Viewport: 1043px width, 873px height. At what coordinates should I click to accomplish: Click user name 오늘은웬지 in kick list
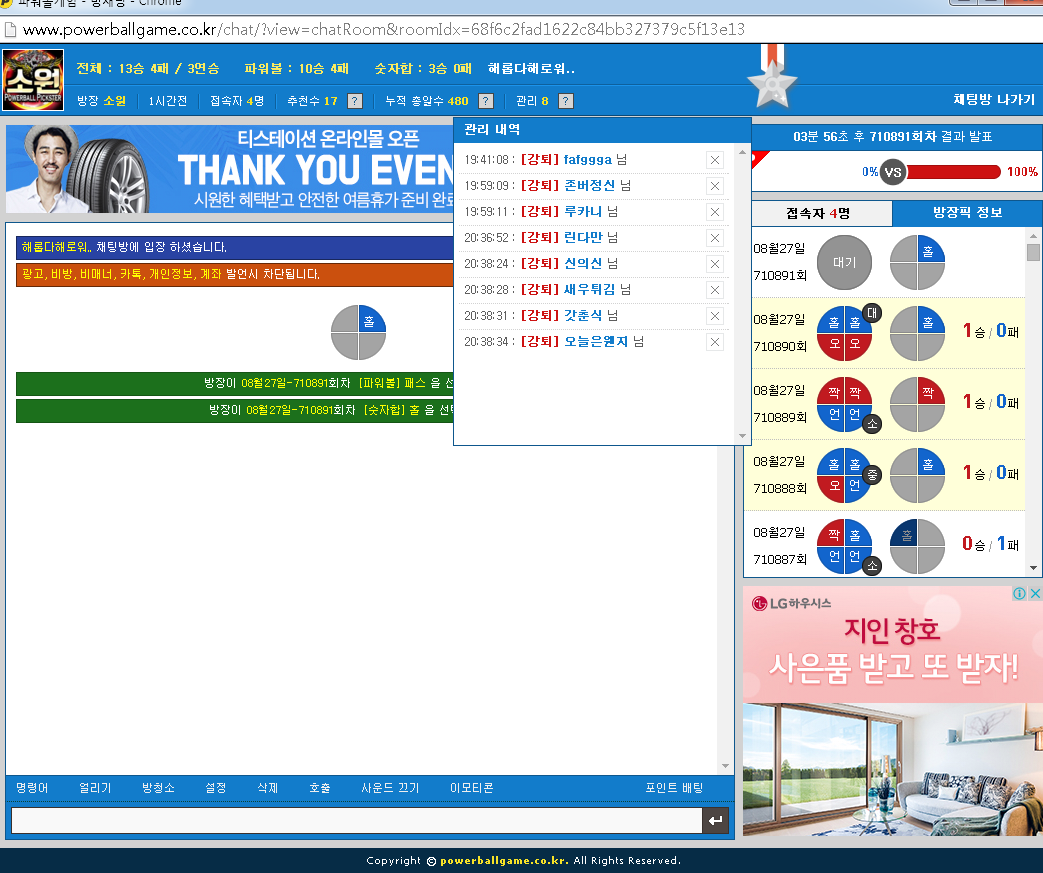point(596,341)
